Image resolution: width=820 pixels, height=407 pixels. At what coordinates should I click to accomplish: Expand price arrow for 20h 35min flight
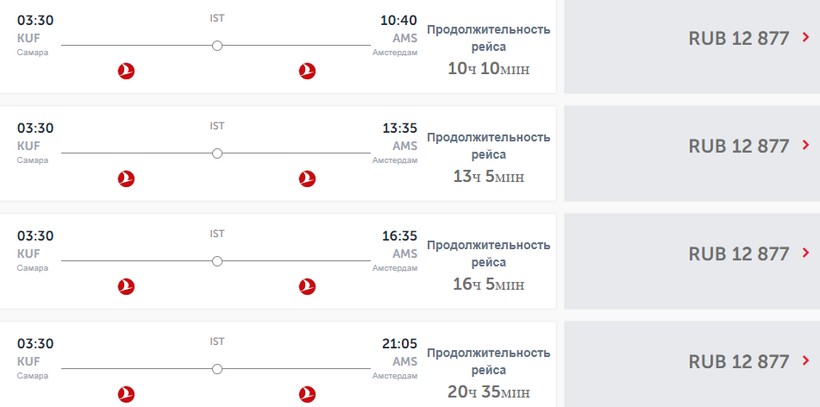[x=806, y=361]
